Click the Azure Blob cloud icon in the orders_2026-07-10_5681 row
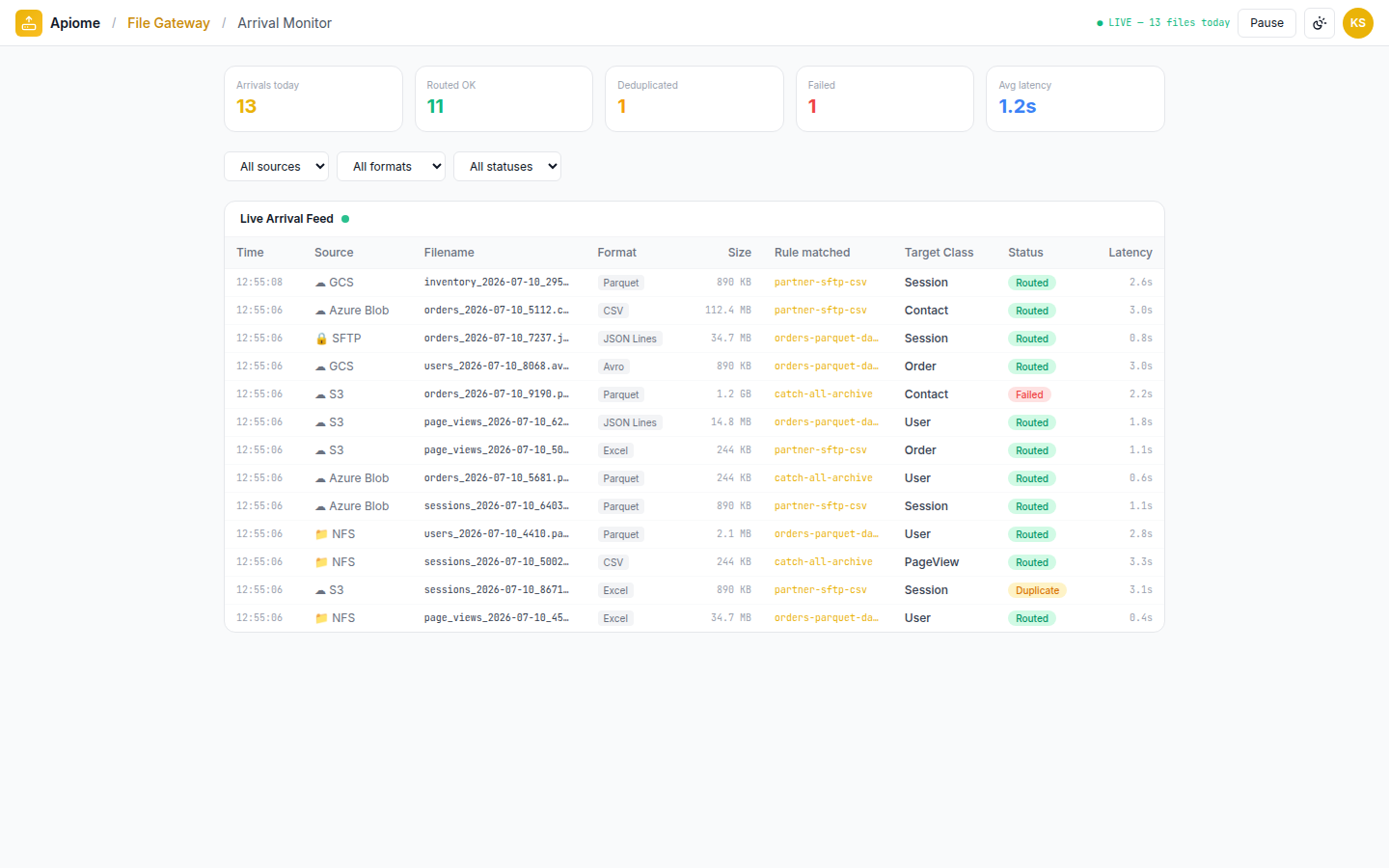The height and width of the screenshot is (868, 1389). pos(320,479)
